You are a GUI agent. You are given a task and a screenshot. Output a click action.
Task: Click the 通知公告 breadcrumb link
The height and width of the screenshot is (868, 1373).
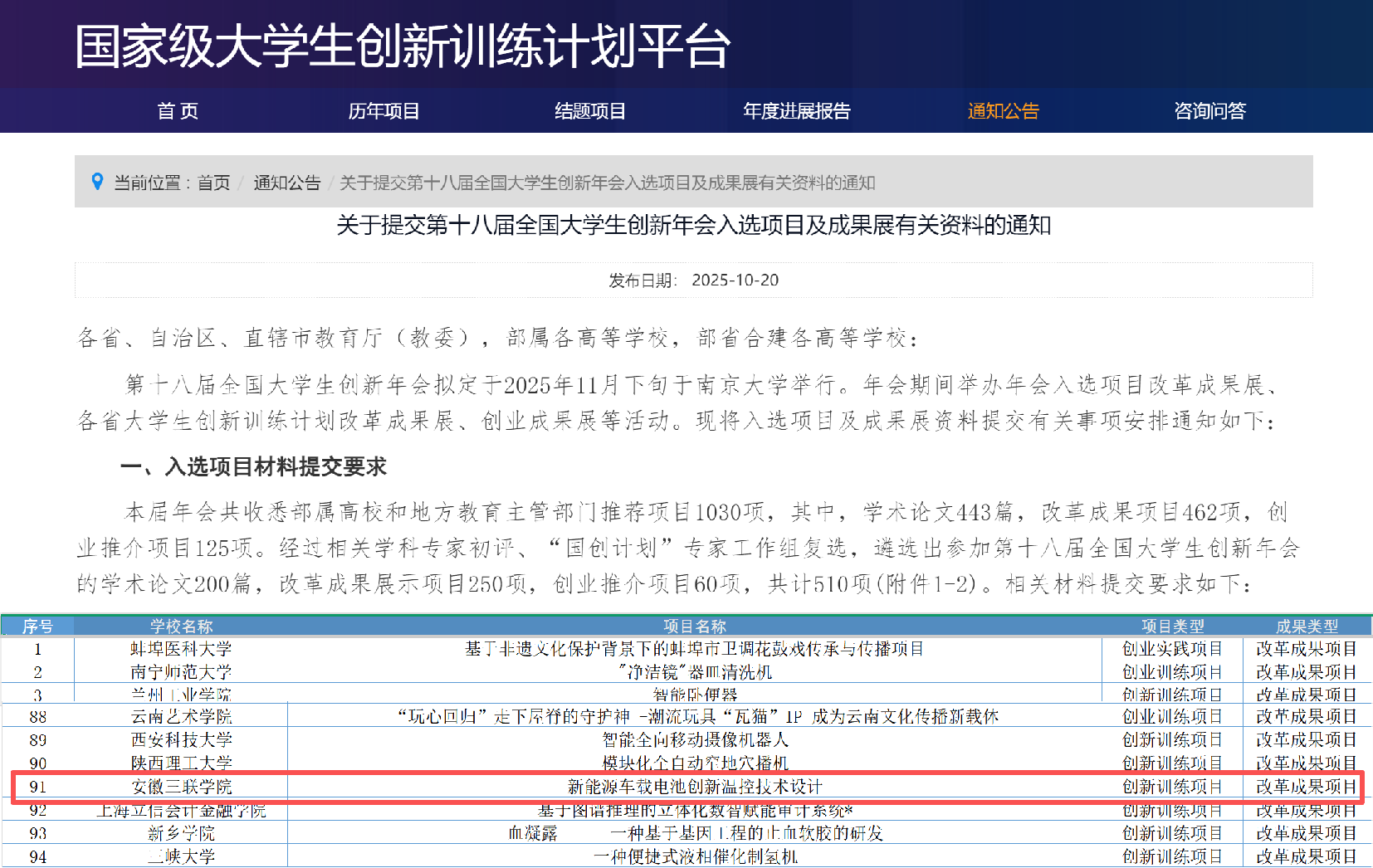tap(286, 183)
